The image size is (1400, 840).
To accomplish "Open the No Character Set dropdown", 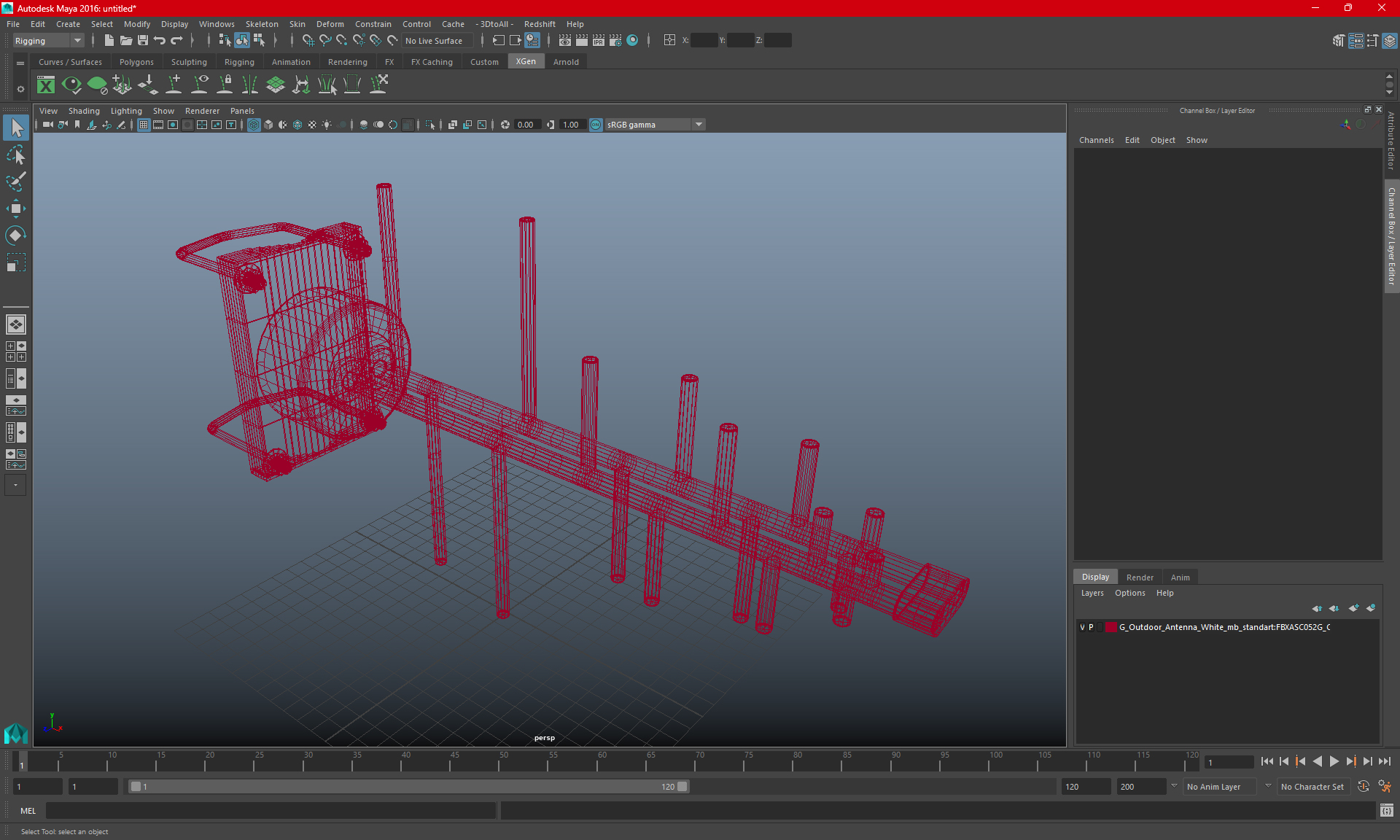I will [1312, 787].
